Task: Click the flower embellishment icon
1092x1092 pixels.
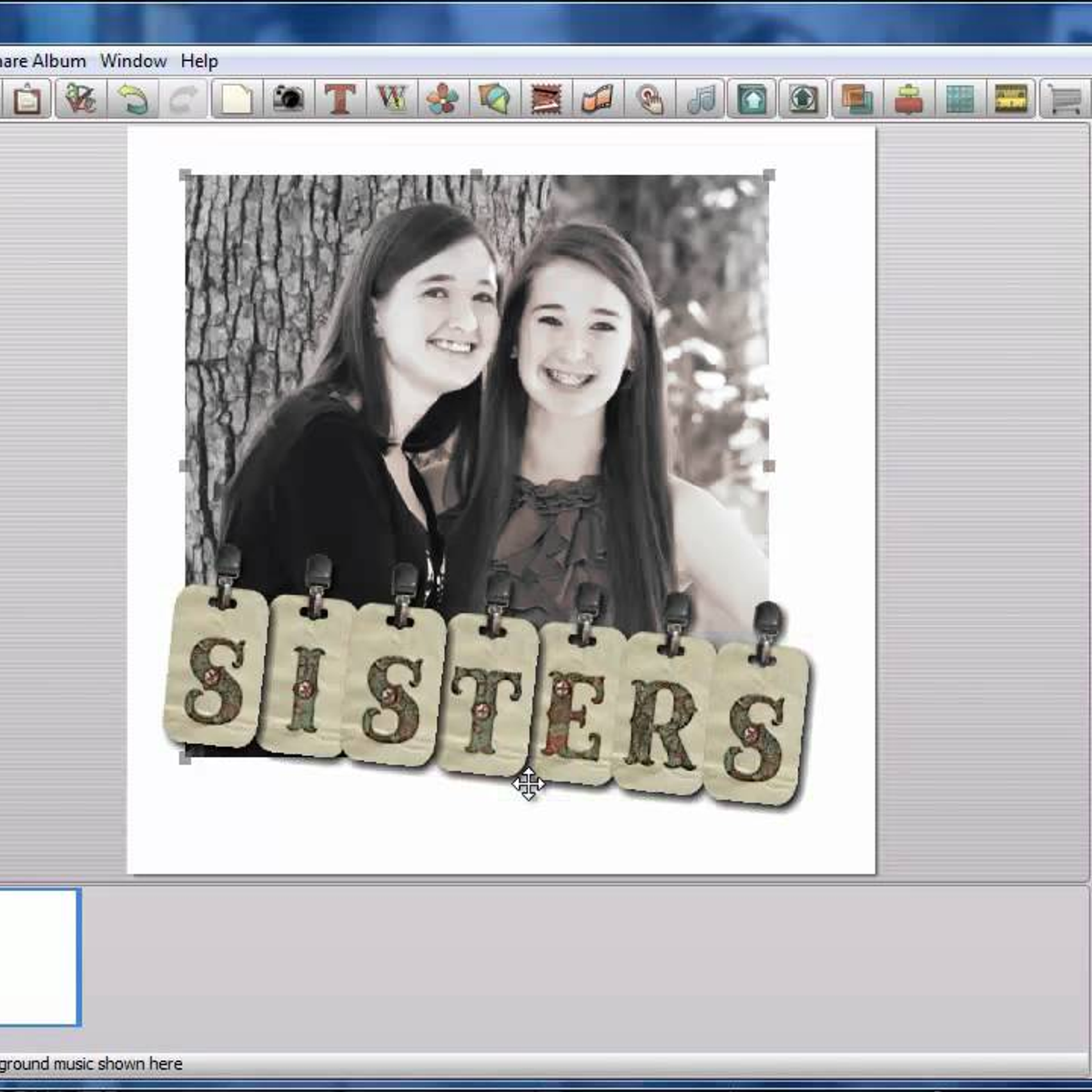Action: tap(442, 99)
